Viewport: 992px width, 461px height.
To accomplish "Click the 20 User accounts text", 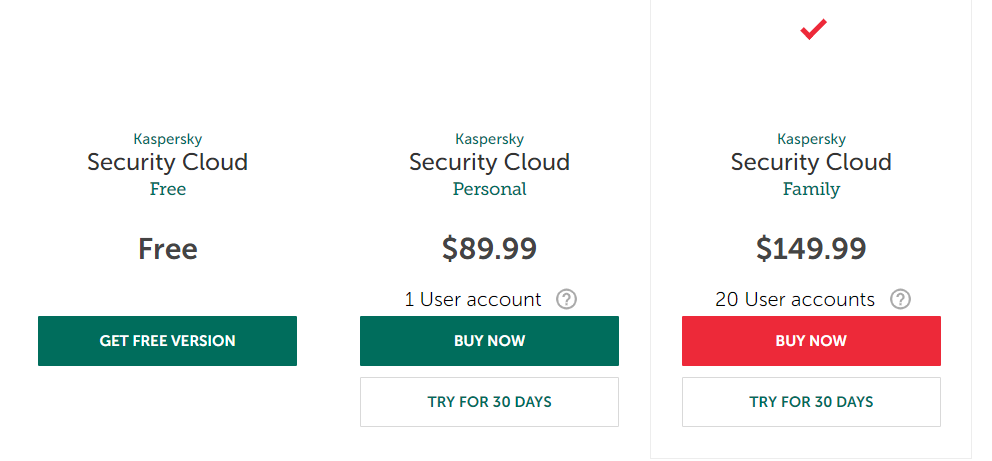I will click(795, 299).
